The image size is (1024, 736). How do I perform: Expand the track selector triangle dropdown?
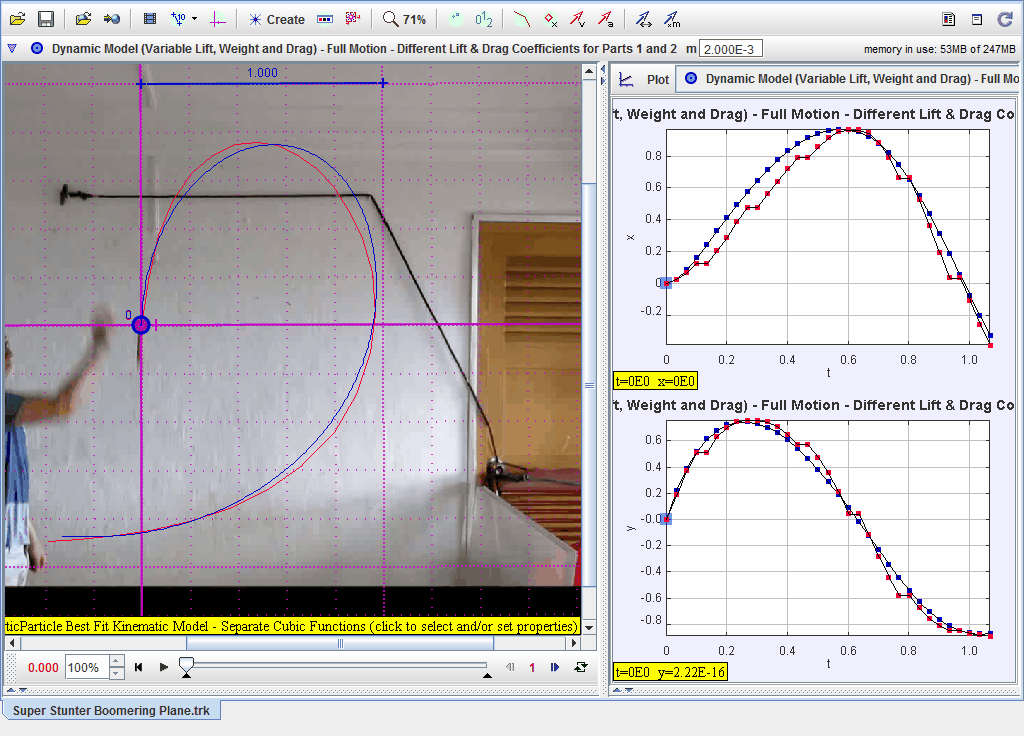(12, 48)
